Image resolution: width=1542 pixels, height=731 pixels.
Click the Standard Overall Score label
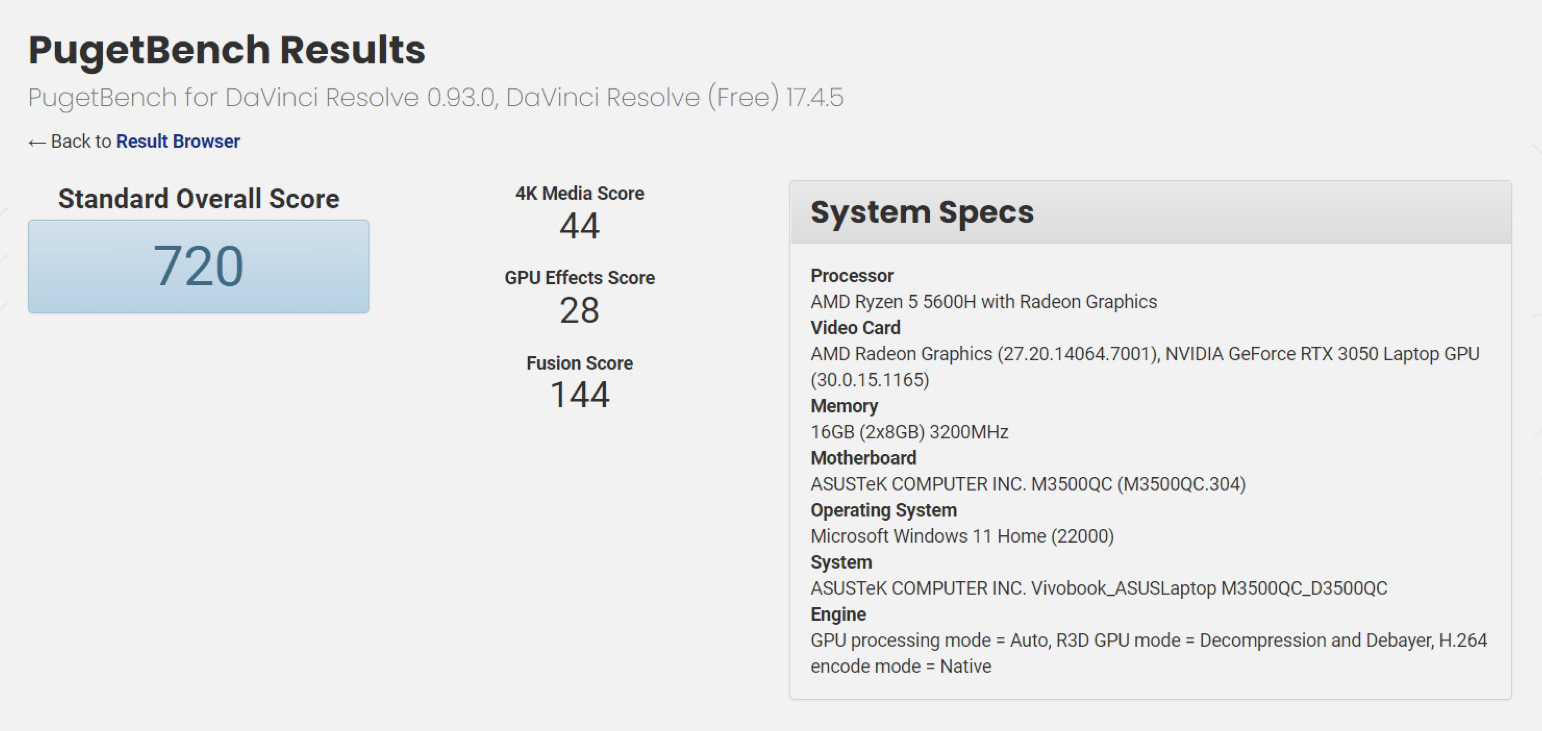(198, 199)
